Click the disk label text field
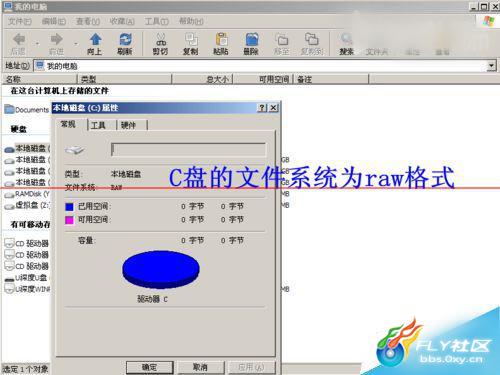This screenshot has width=500, height=375. tap(189, 149)
